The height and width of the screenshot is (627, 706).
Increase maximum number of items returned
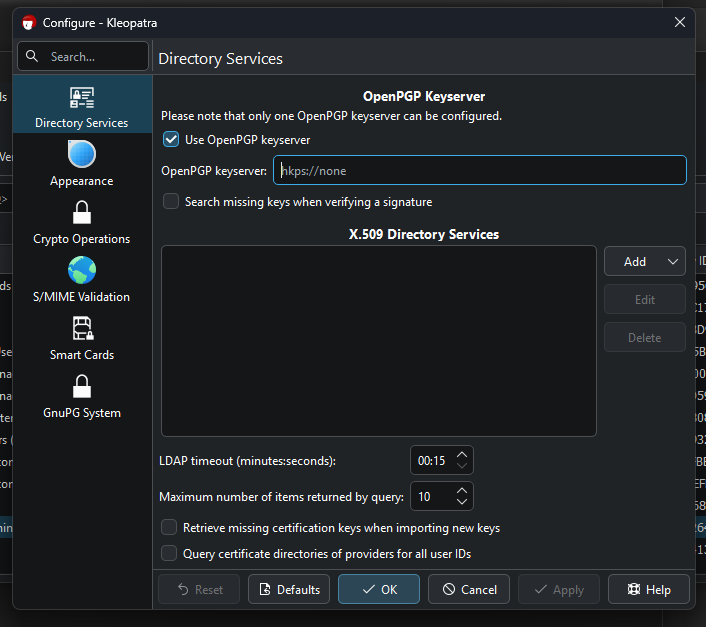462,491
